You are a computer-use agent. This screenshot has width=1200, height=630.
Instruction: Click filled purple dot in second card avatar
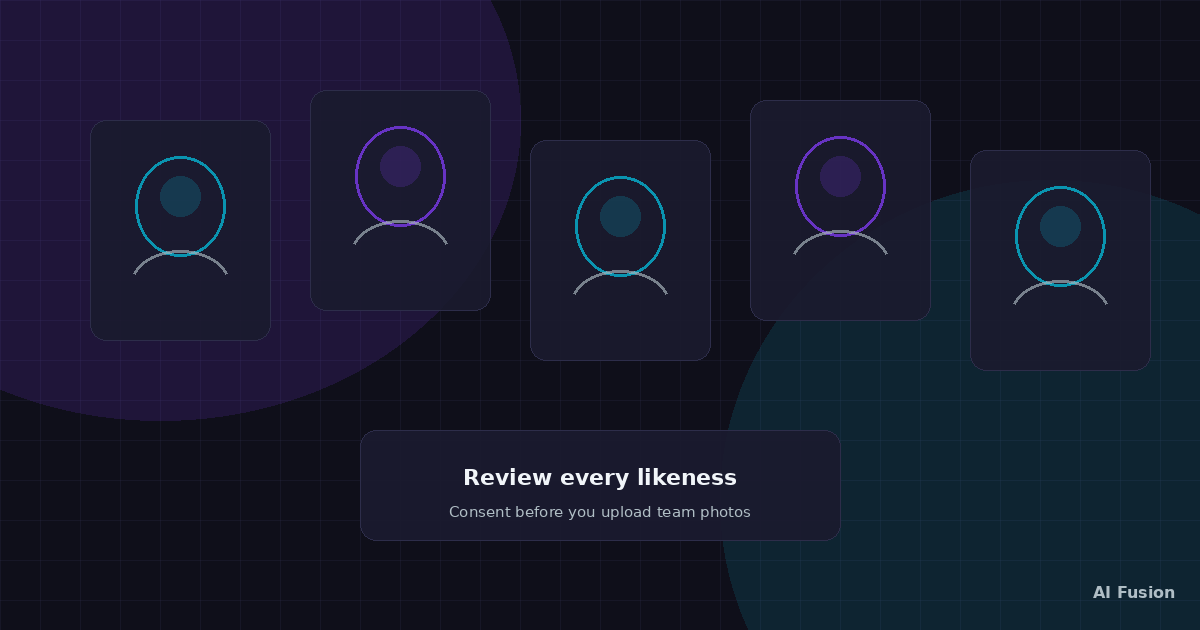400,166
